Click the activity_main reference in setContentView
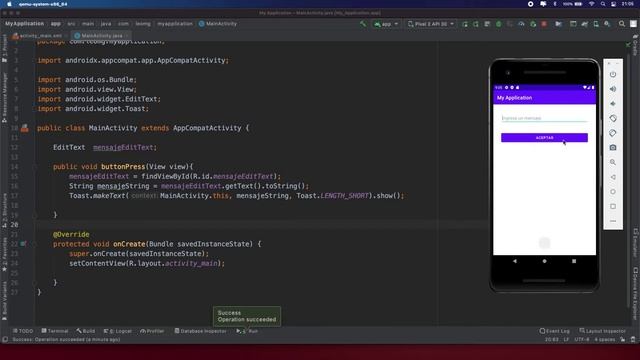Viewport: 640px width, 360px height. coord(191,263)
